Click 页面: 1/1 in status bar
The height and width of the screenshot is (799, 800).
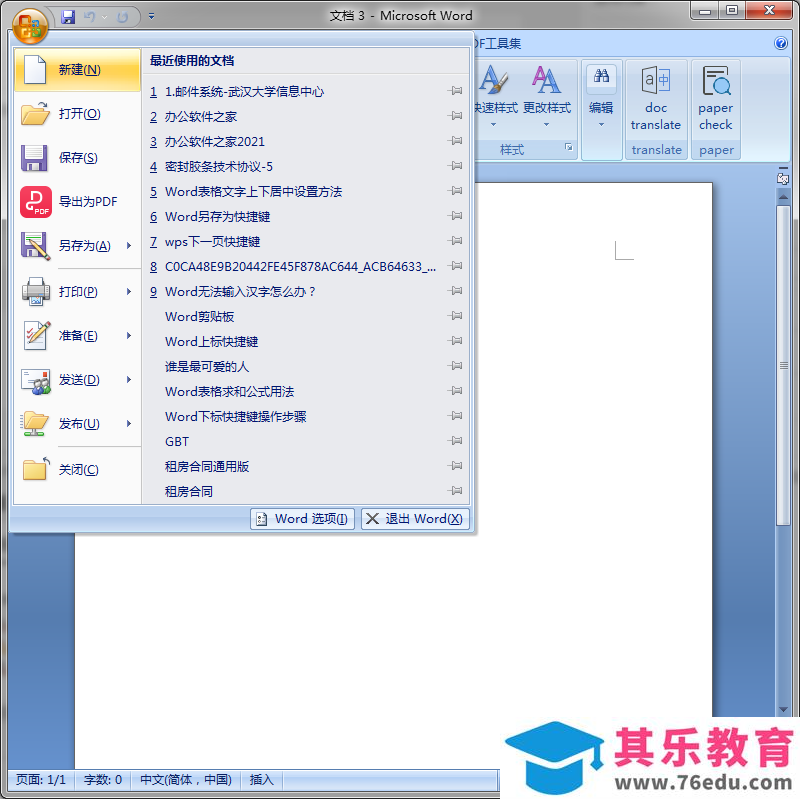41,780
